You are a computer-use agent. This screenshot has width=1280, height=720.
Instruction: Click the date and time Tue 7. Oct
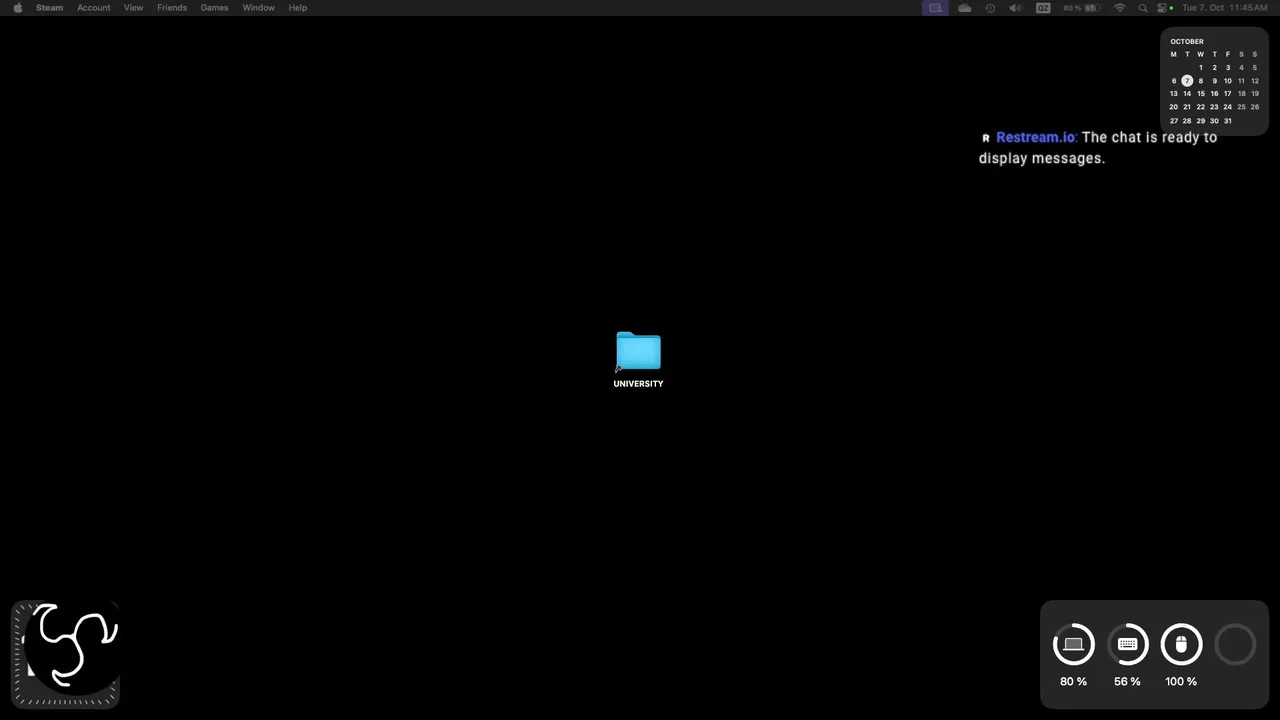(1224, 8)
